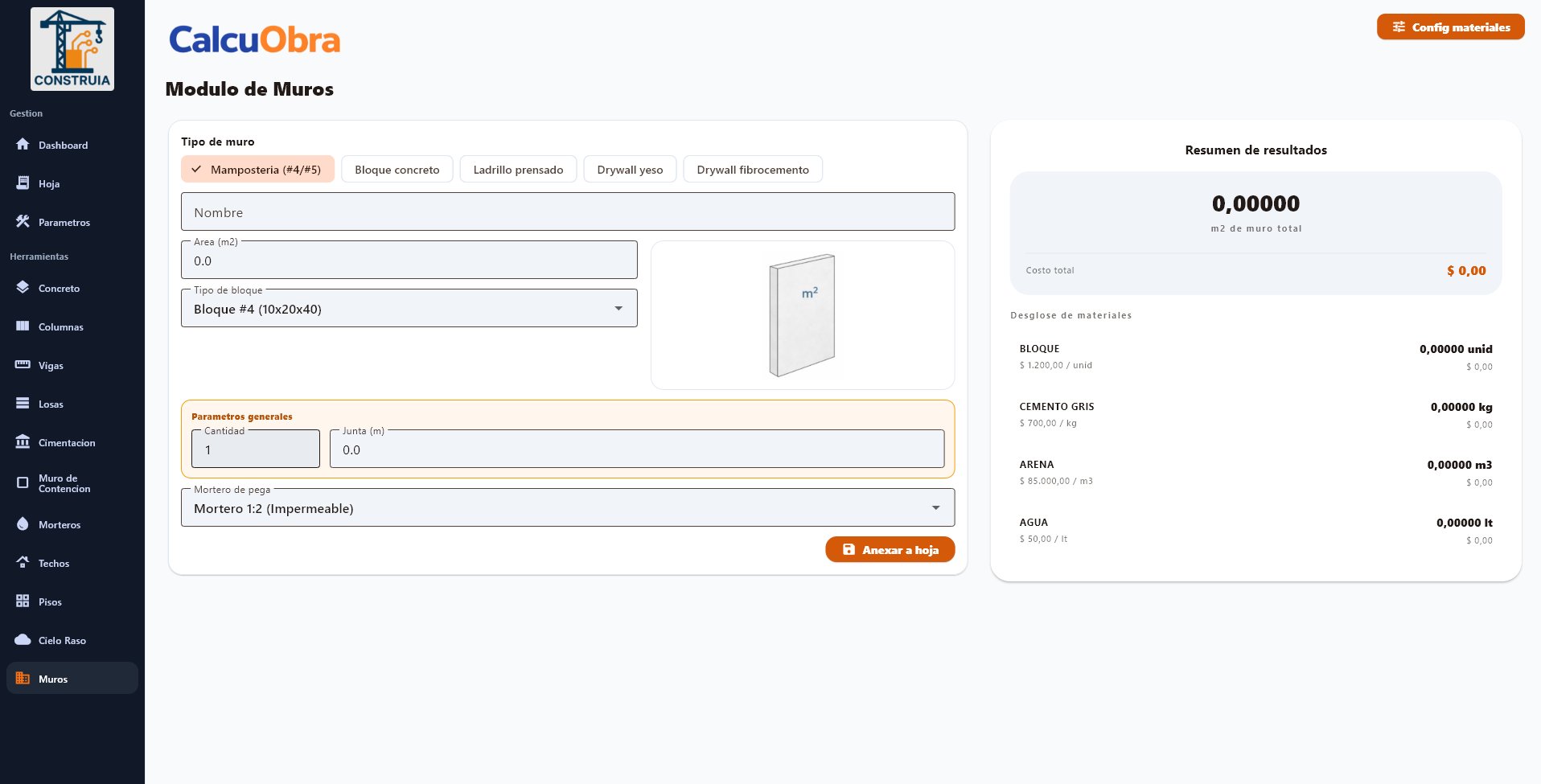Select the Bloque concreto wall type
This screenshot has height=784, width=1541.
[397, 170]
